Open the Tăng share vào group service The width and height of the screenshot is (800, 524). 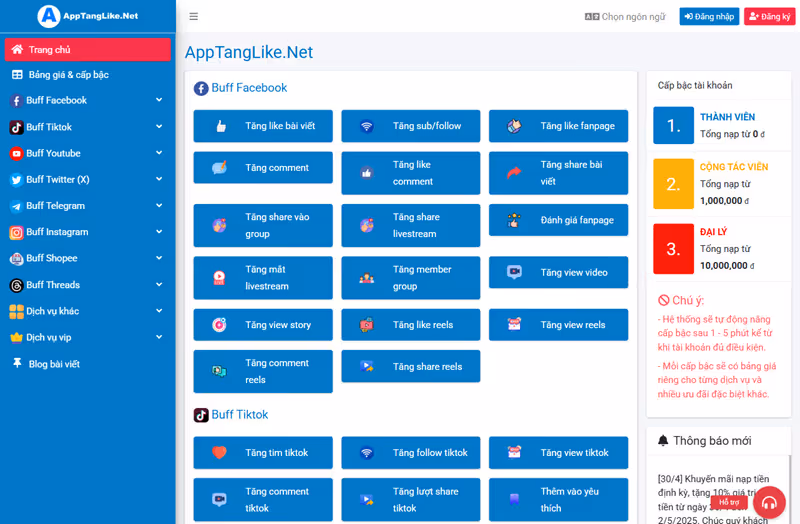(263, 226)
